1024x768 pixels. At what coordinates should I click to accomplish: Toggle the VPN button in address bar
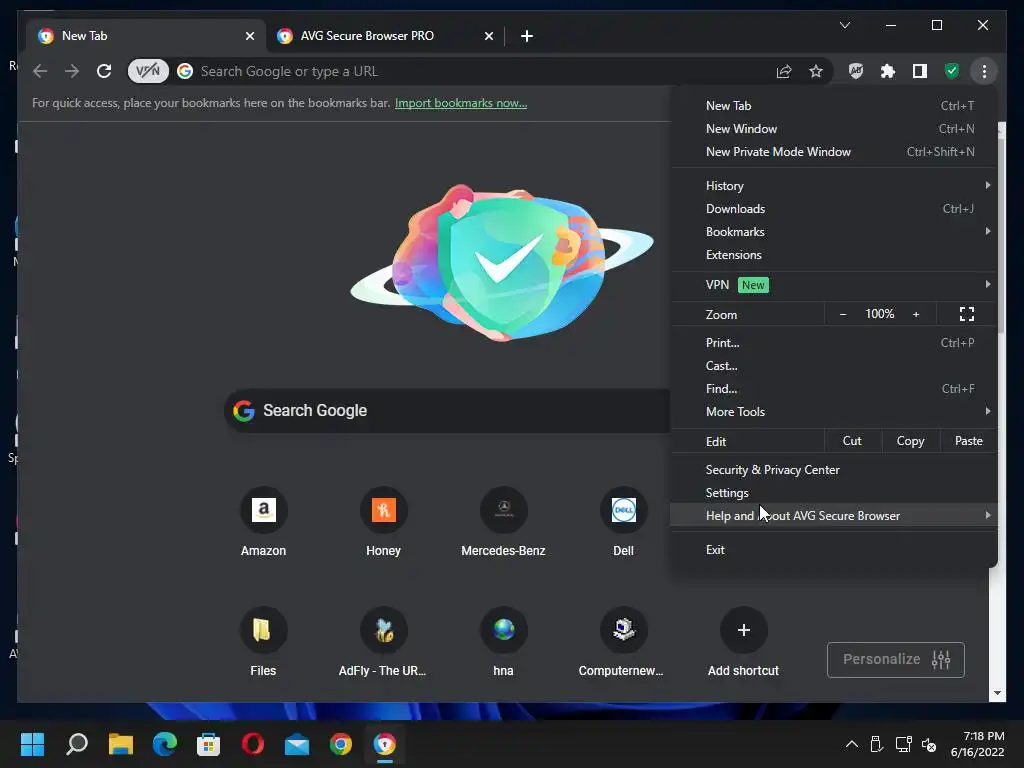tap(148, 71)
